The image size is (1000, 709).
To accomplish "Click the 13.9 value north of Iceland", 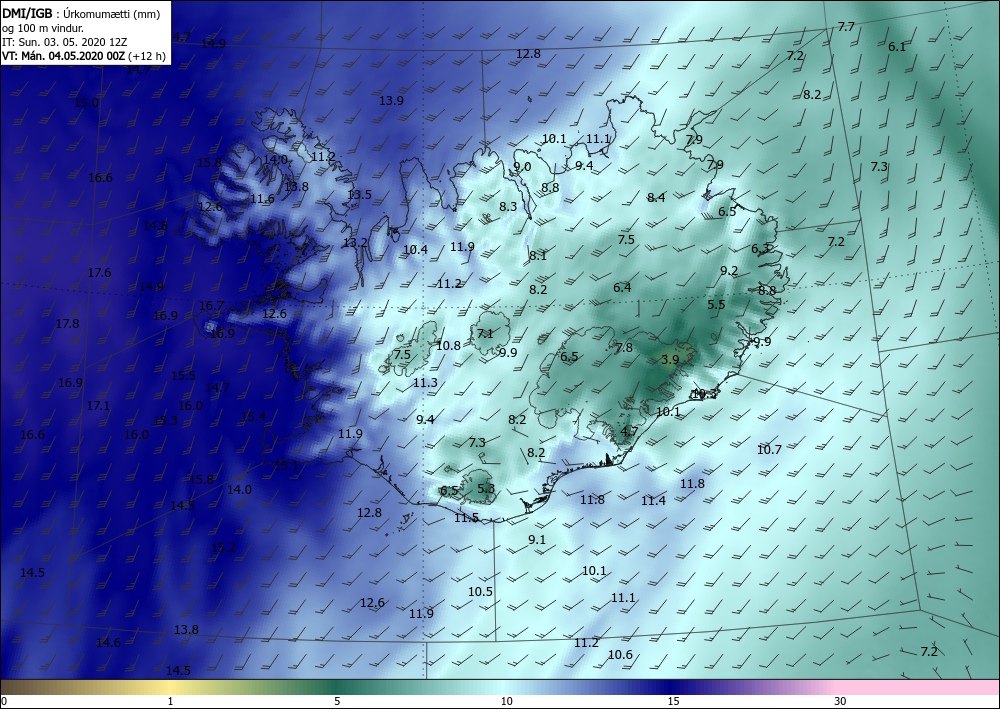I will point(391,101).
